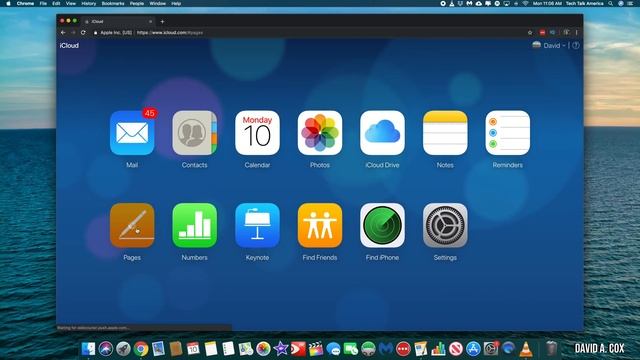Open the Bookmarks menu
The image size is (640, 360).
point(113,3)
